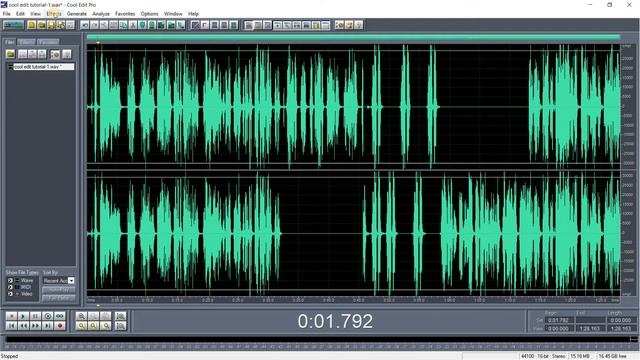This screenshot has width=640, height=360.
Task: Click the View Length time field
Action: pyautogui.click(x=621, y=328)
